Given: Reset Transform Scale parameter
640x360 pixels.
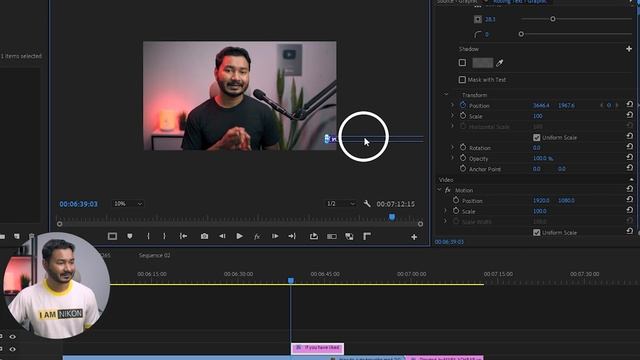Looking at the screenshot, I should [x=629, y=116].
